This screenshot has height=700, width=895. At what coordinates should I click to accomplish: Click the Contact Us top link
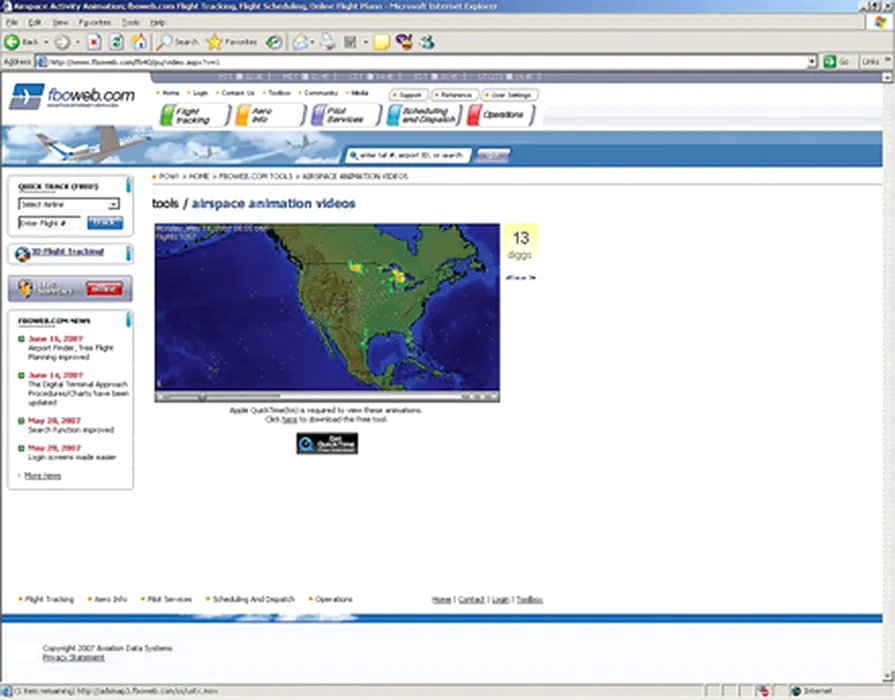237,92
